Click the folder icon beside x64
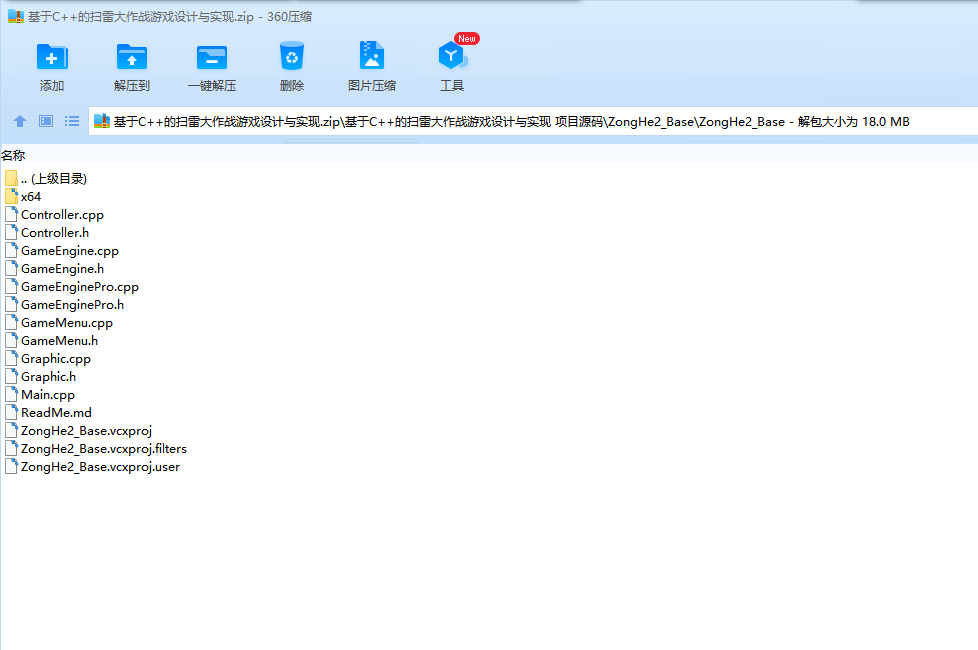 pyautogui.click(x=11, y=196)
